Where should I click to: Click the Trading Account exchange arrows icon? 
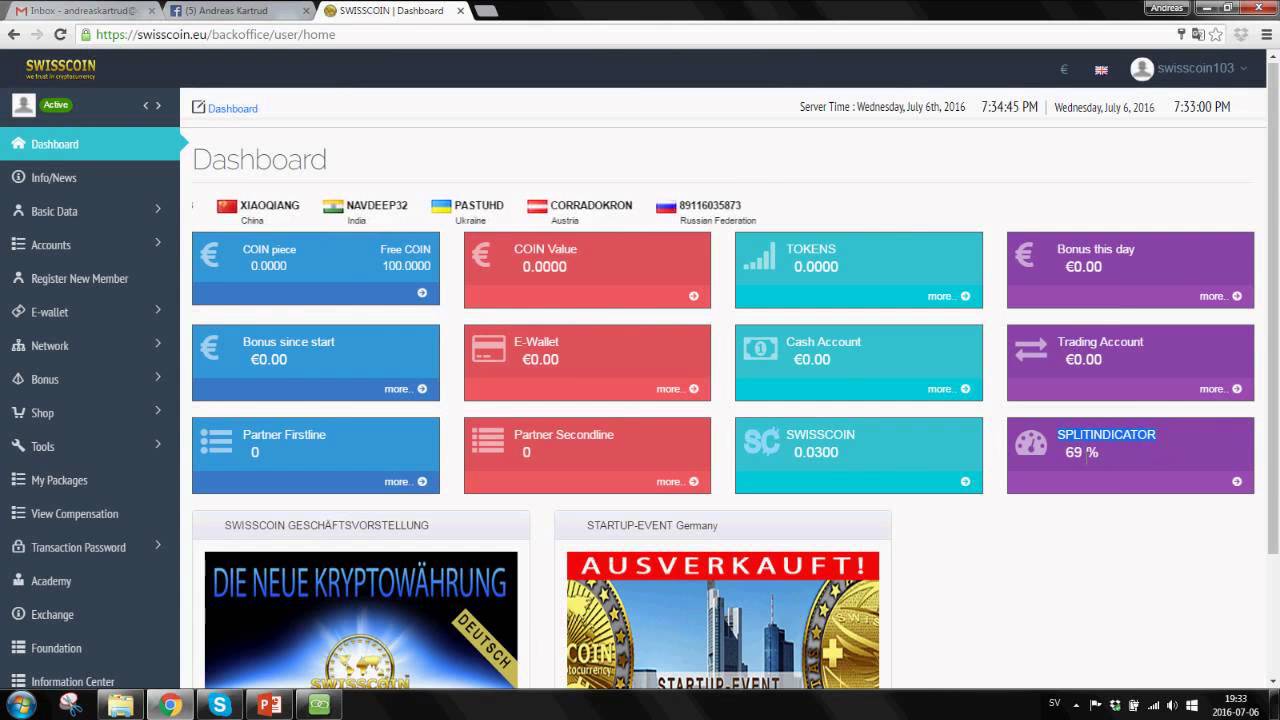pyautogui.click(x=1031, y=350)
